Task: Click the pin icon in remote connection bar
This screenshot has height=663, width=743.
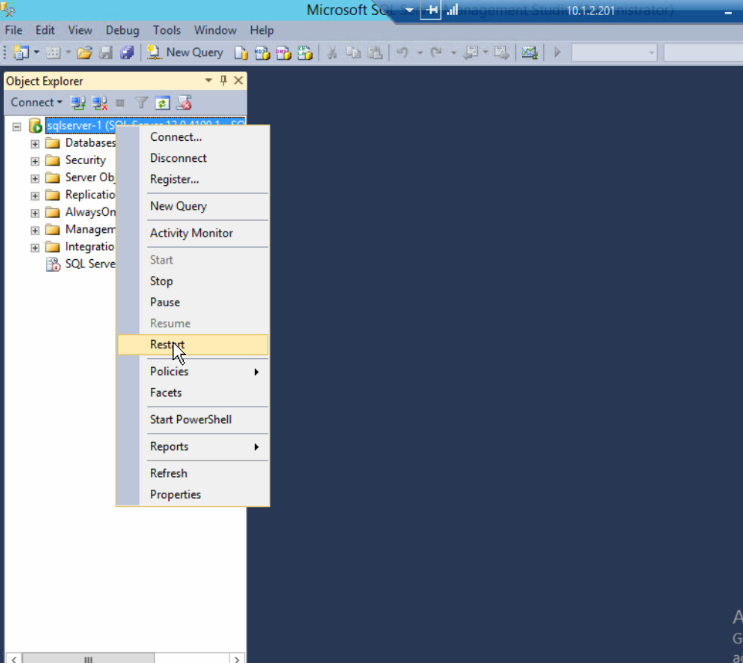Action: pos(430,10)
